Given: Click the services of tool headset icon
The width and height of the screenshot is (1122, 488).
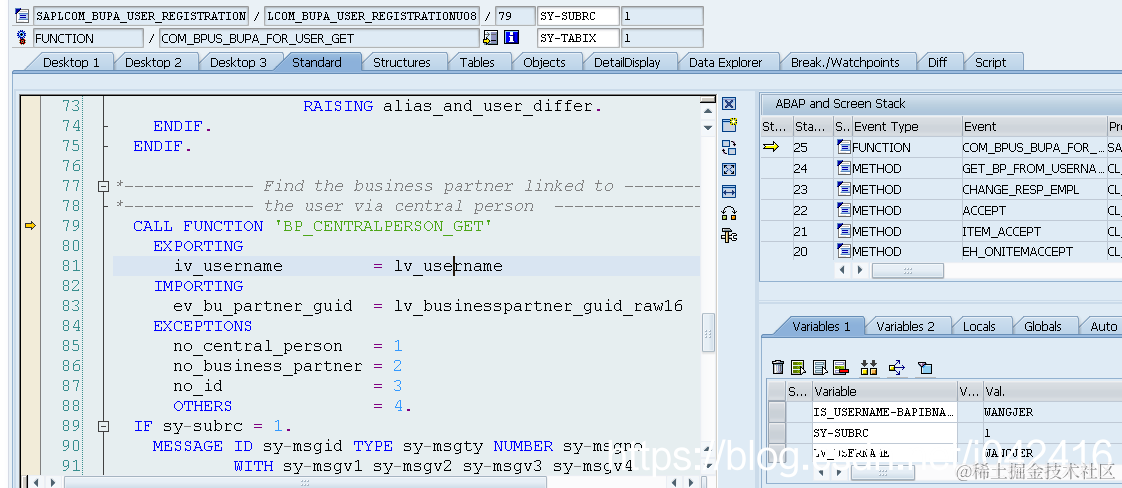Looking at the screenshot, I should [729, 213].
